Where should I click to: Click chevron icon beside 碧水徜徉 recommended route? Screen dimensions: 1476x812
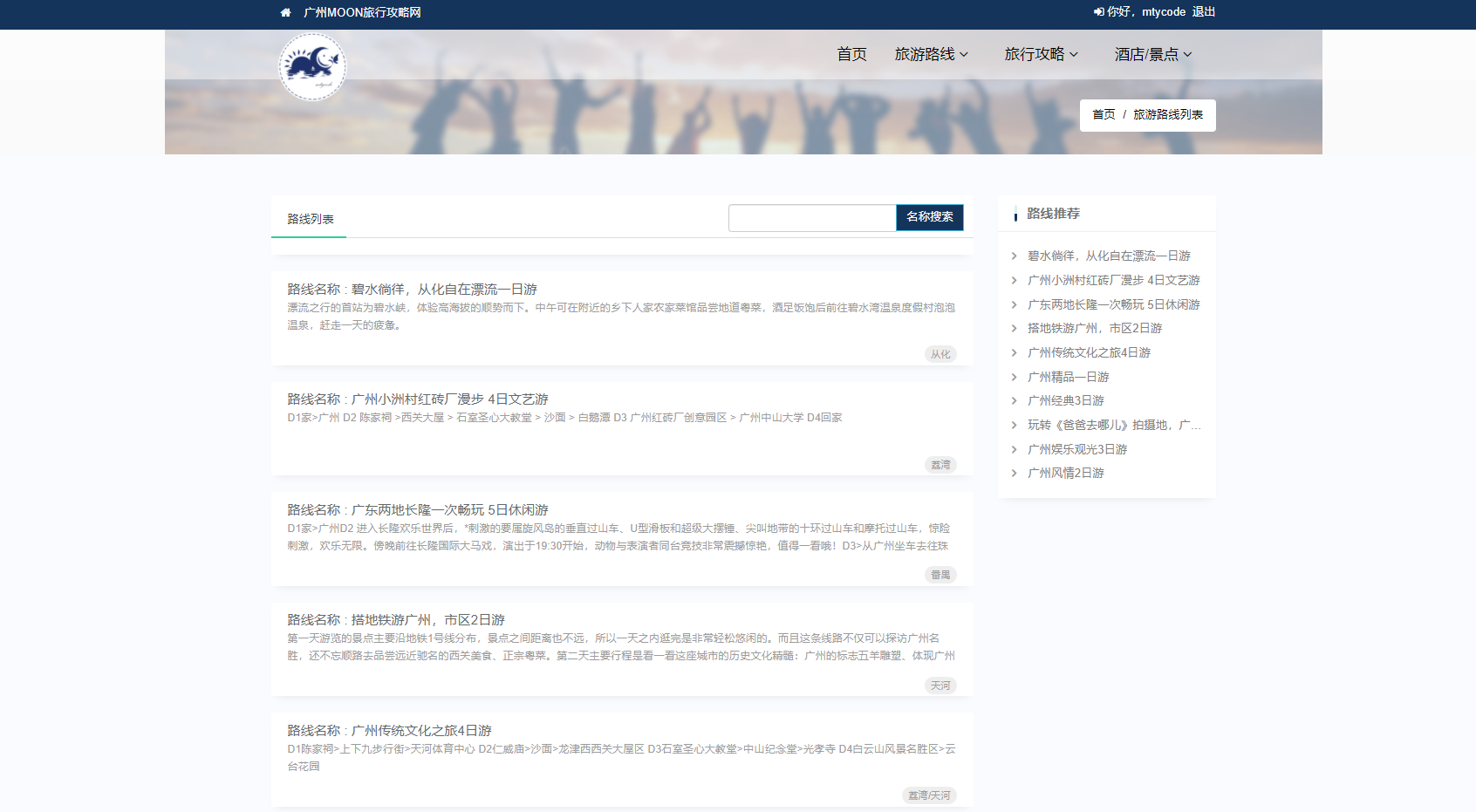pyautogui.click(x=1014, y=256)
